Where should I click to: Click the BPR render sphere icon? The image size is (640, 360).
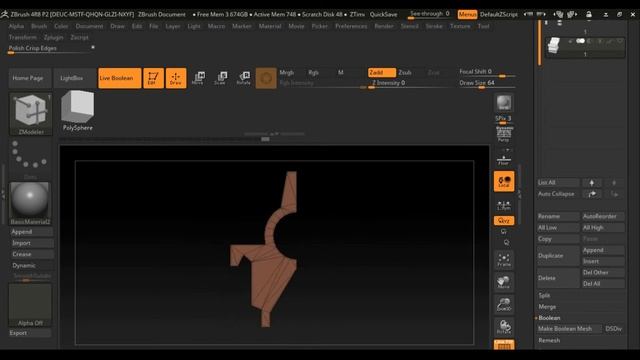coord(504,103)
